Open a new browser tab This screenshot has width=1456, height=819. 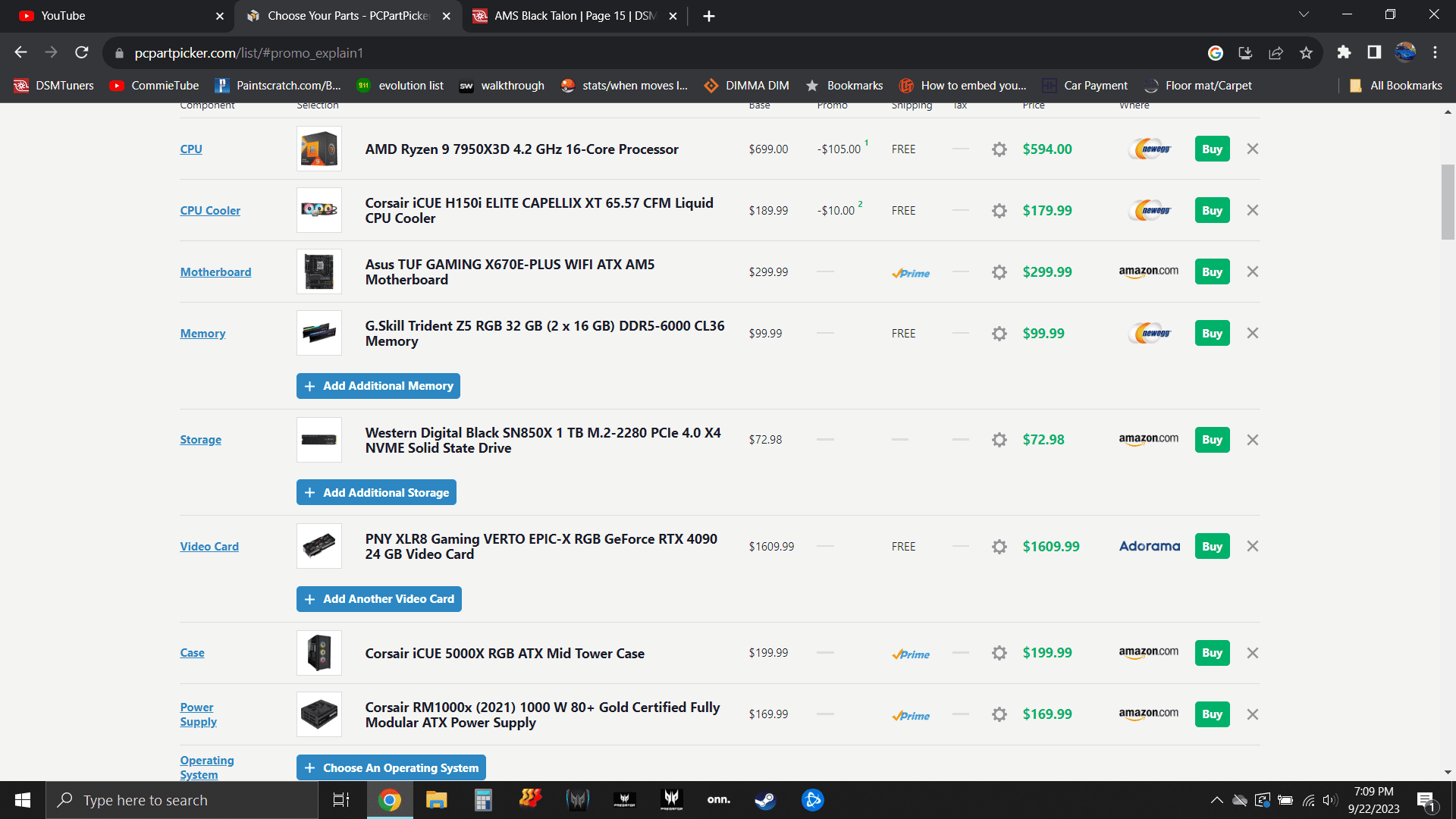pos(708,16)
